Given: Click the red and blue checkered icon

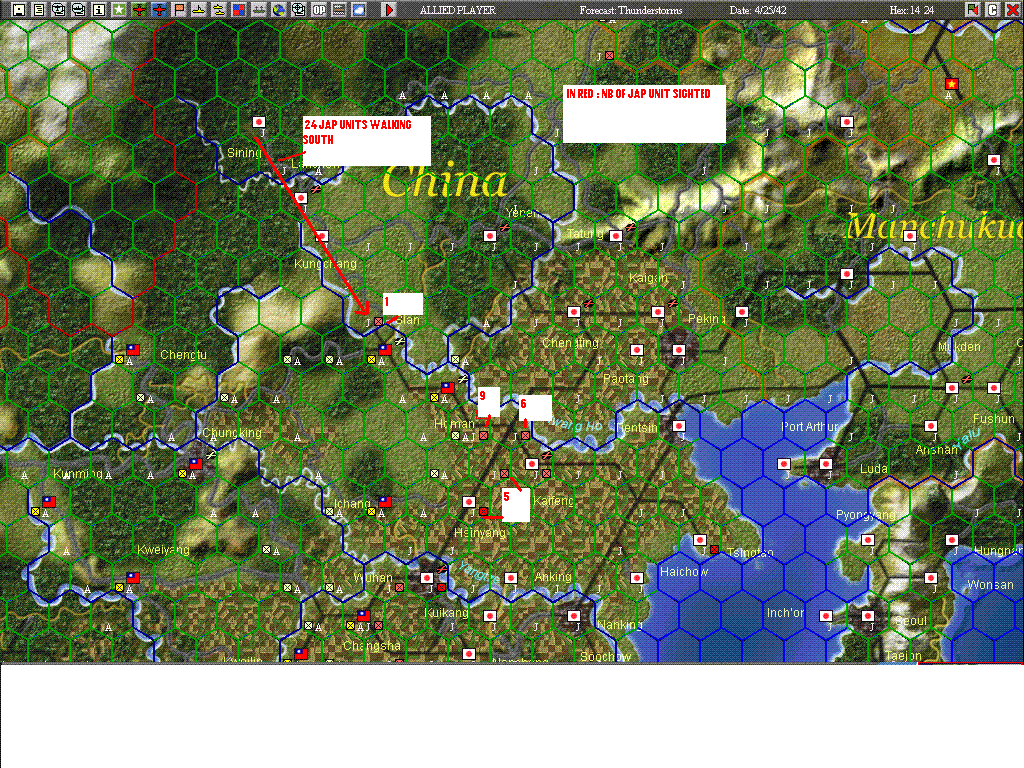Looking at the screenshot, I should coord(239,10).
